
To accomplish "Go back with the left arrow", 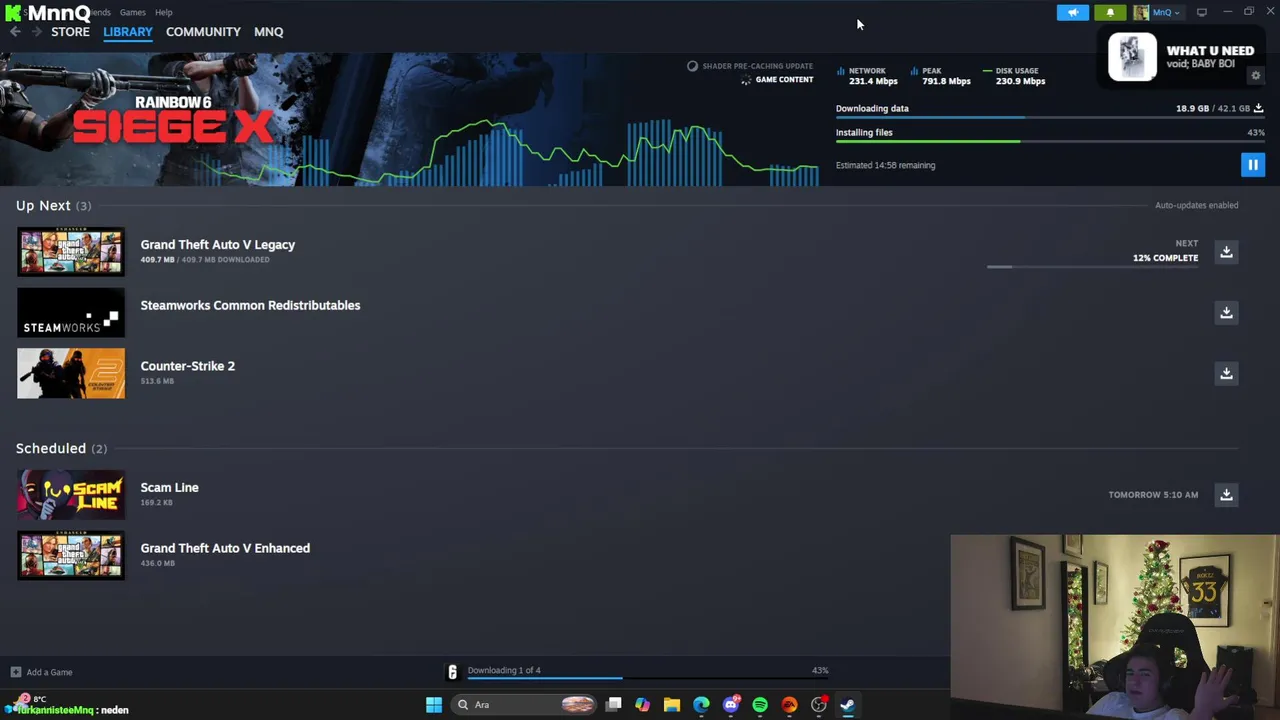I will [15, 32].
